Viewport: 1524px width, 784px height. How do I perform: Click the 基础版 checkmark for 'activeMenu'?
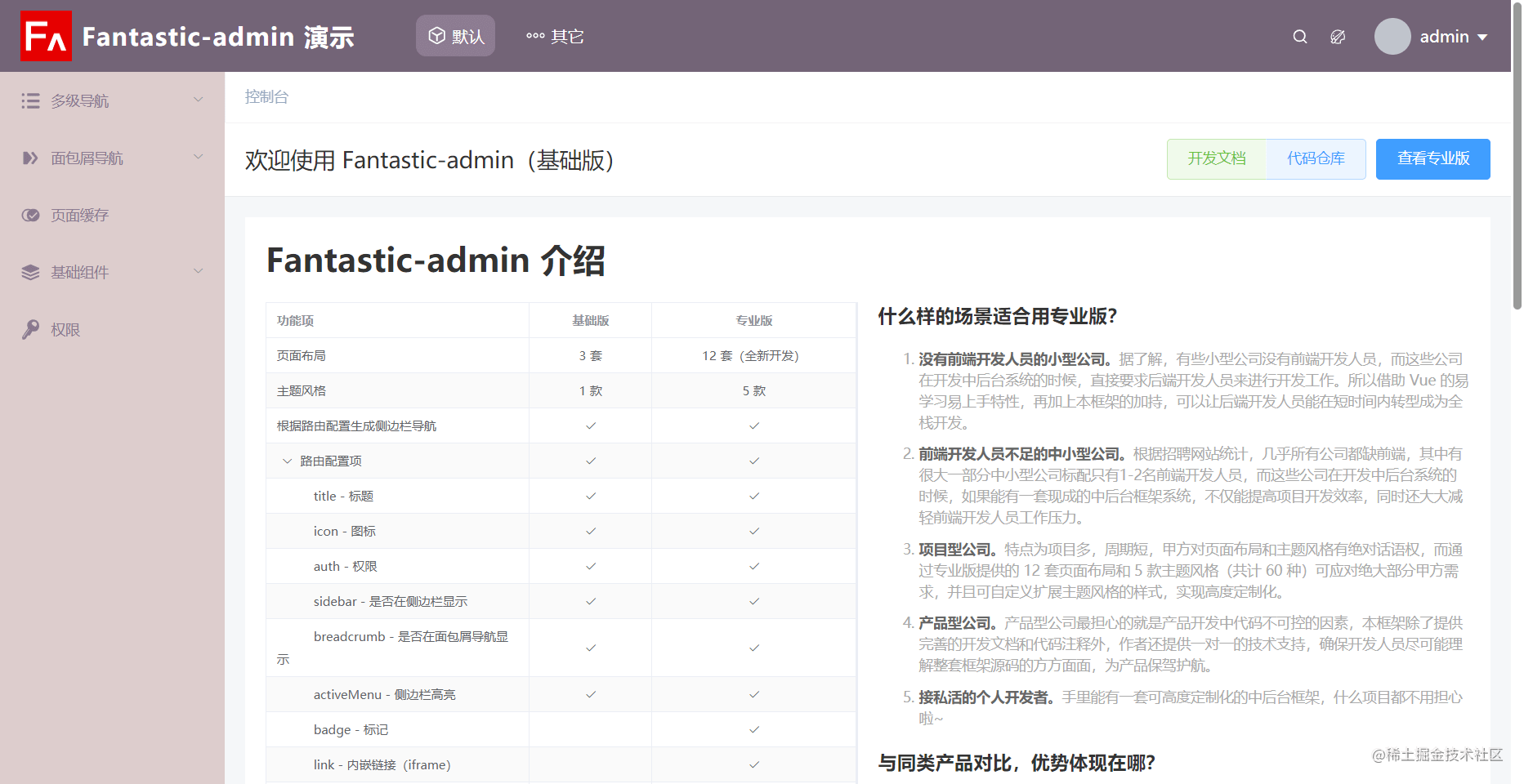(591, 694)
